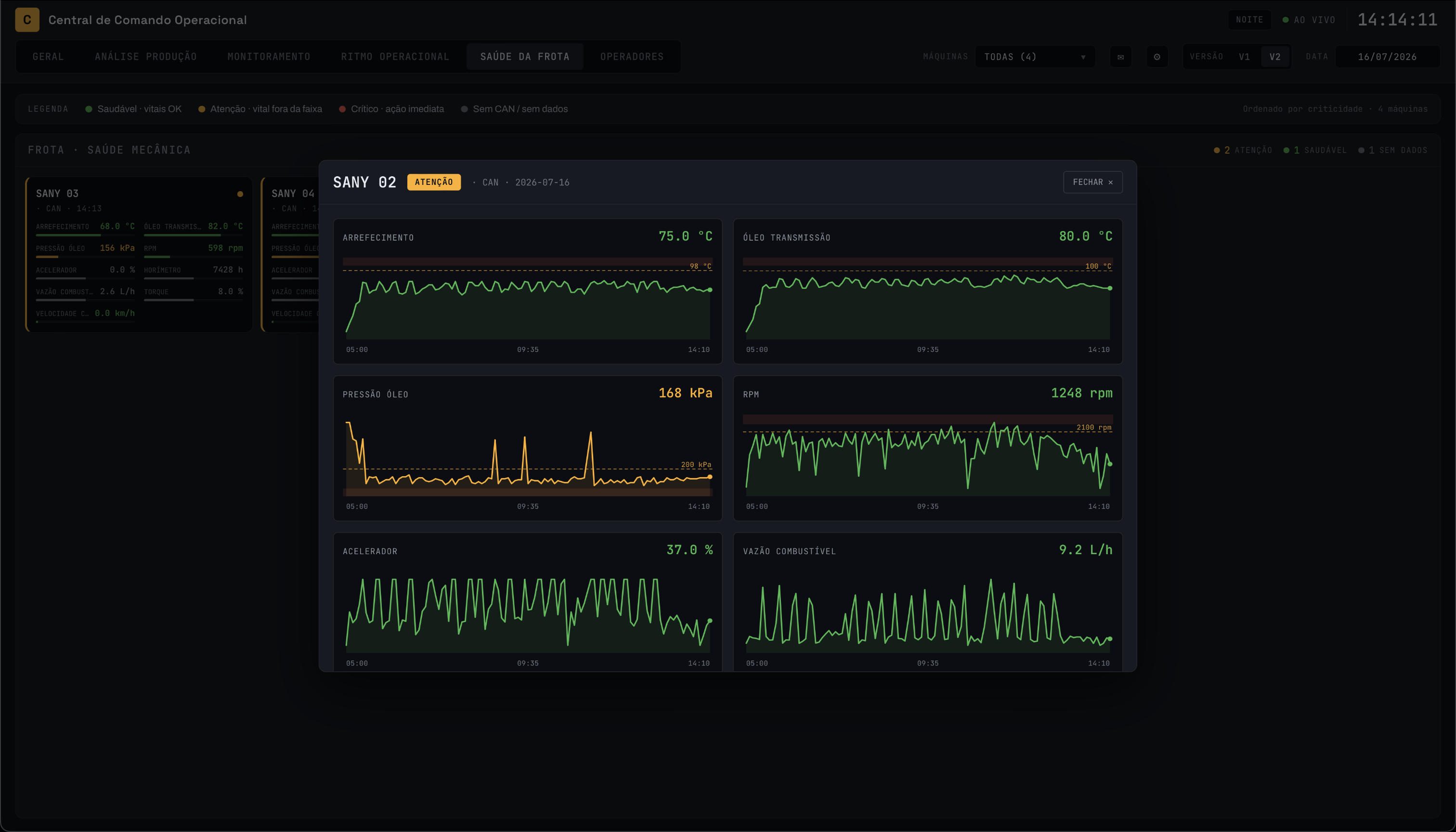Switch version to V2
This screenshot has height=832, width=1456.
pos(1275,56)
